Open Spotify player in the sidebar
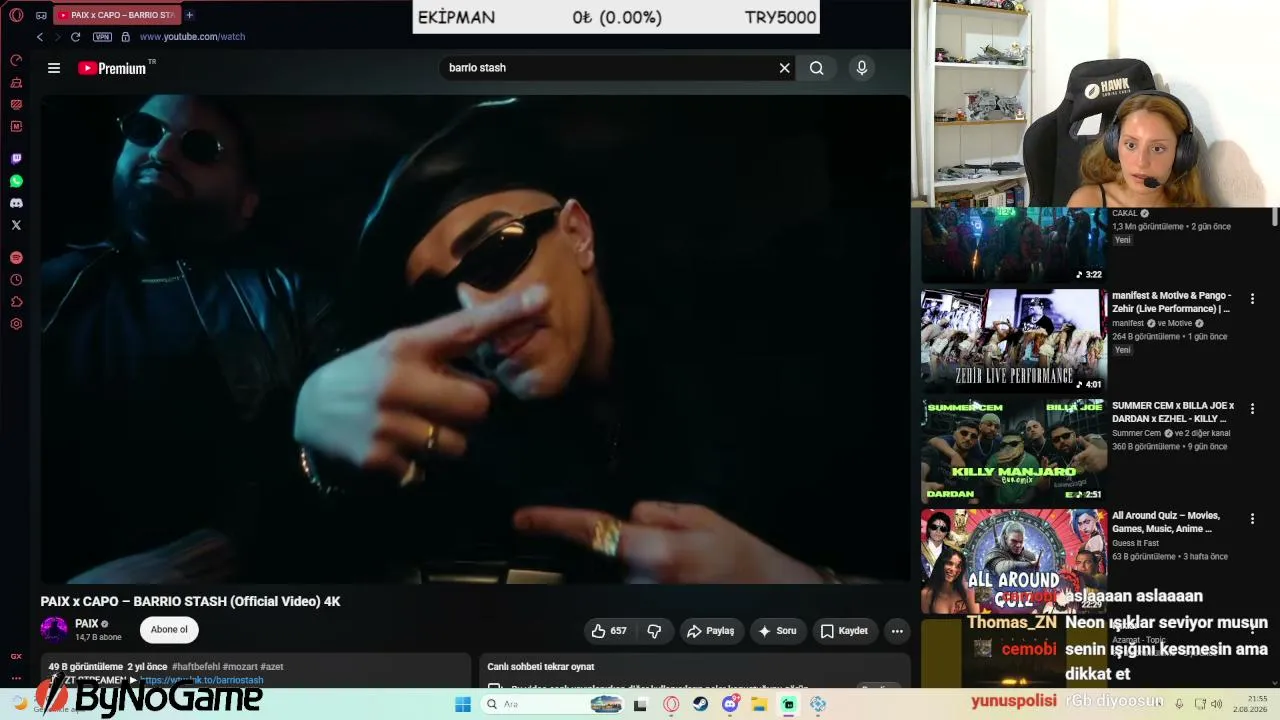This screenshot has height=720, width=1280. pos(16,258)
